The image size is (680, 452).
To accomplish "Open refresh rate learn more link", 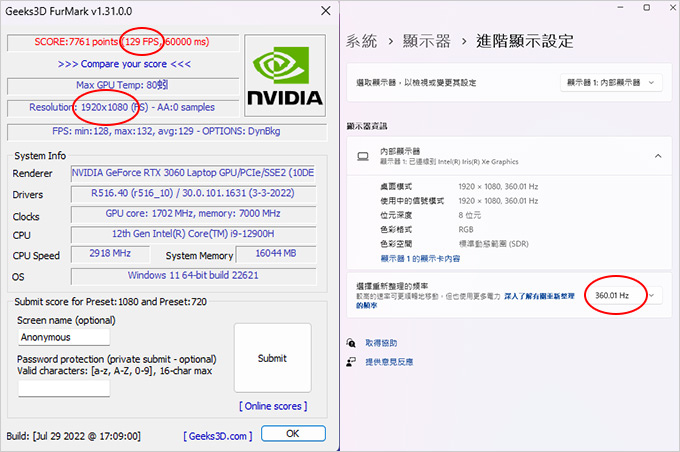I will (x=465, y=301).
